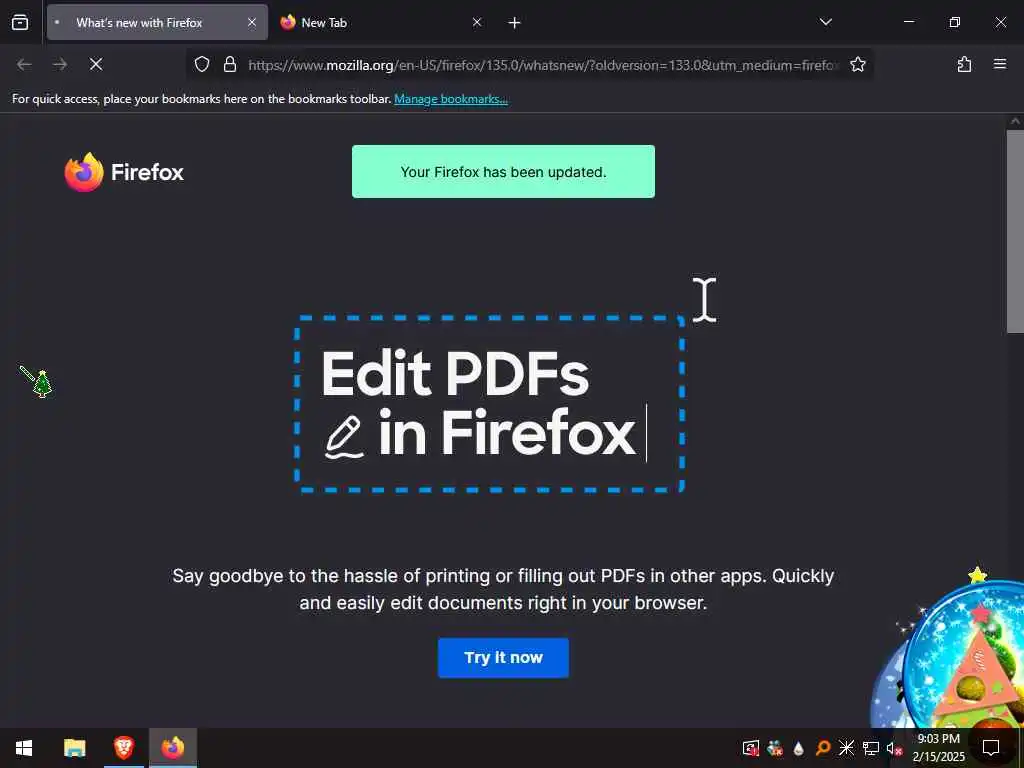Bookmark this page with star icon
1024x768 pixels.
coord(857,65)
